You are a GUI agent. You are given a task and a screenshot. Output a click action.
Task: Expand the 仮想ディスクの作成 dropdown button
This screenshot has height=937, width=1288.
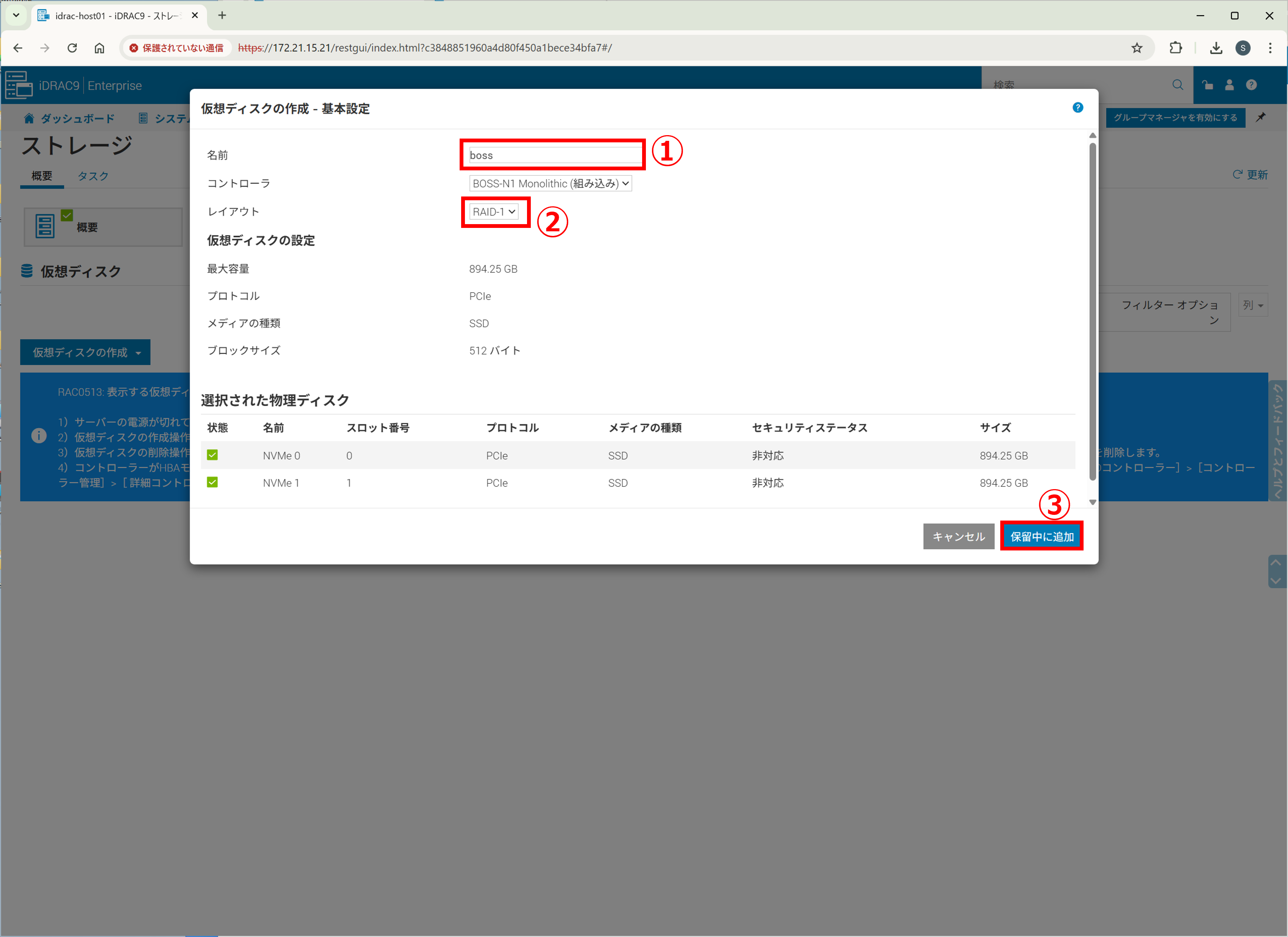(x=85, y=353)
